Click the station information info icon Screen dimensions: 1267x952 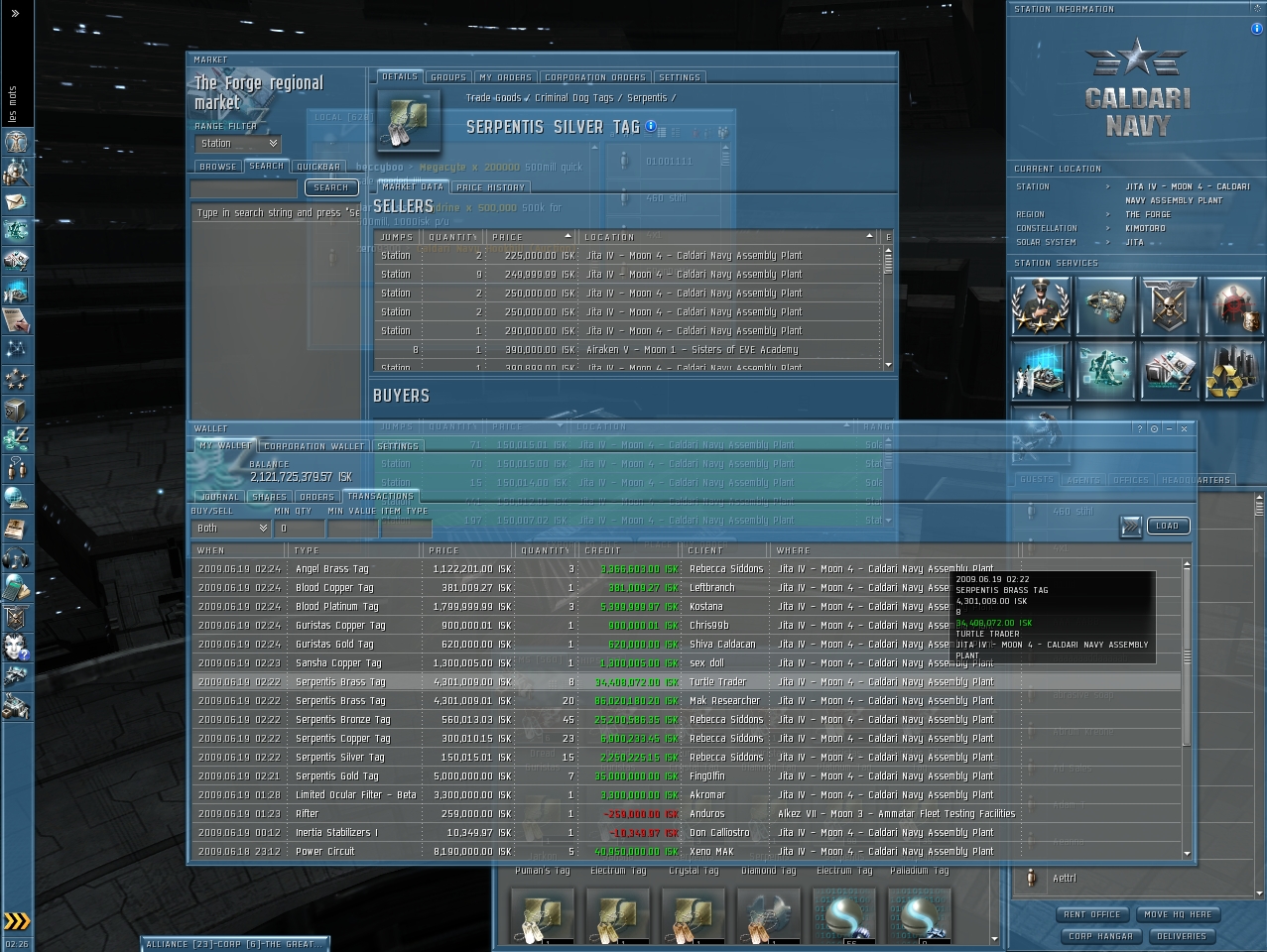[1256, 29]
